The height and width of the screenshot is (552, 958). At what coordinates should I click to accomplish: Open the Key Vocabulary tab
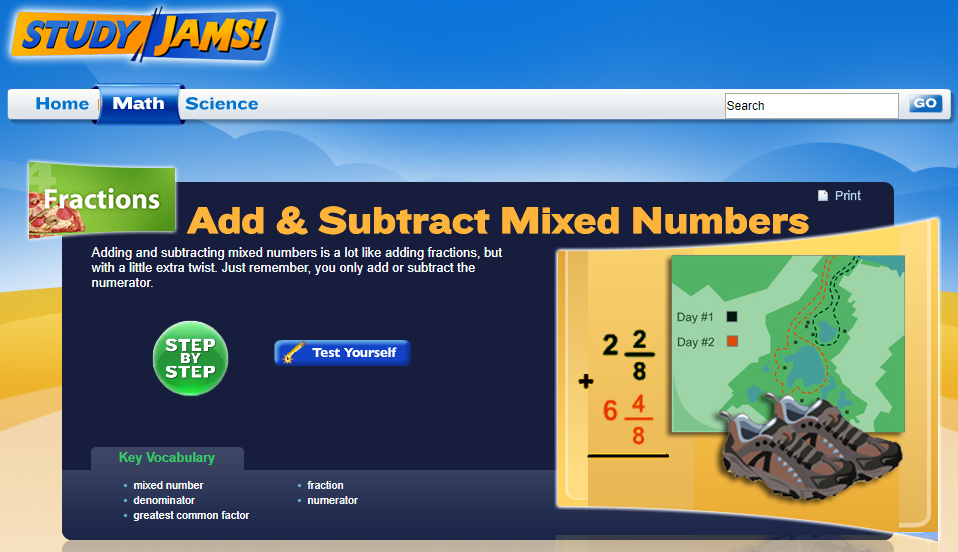tap(167, 458)
